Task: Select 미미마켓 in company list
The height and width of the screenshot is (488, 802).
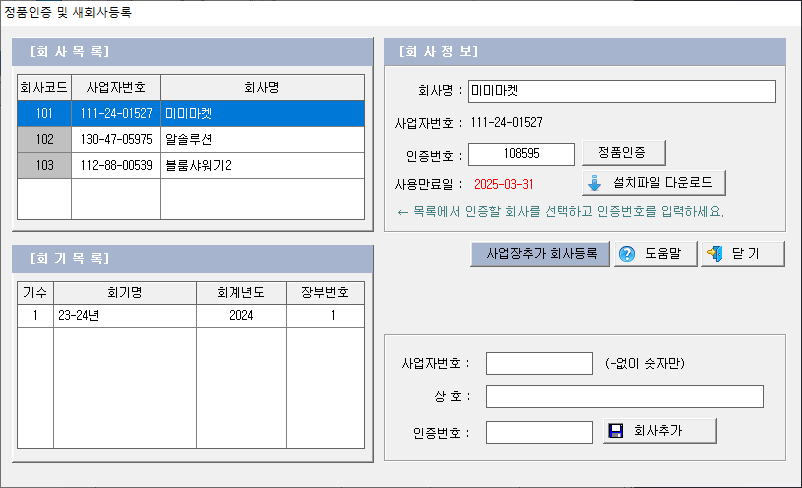Action: tap(262, 114)
